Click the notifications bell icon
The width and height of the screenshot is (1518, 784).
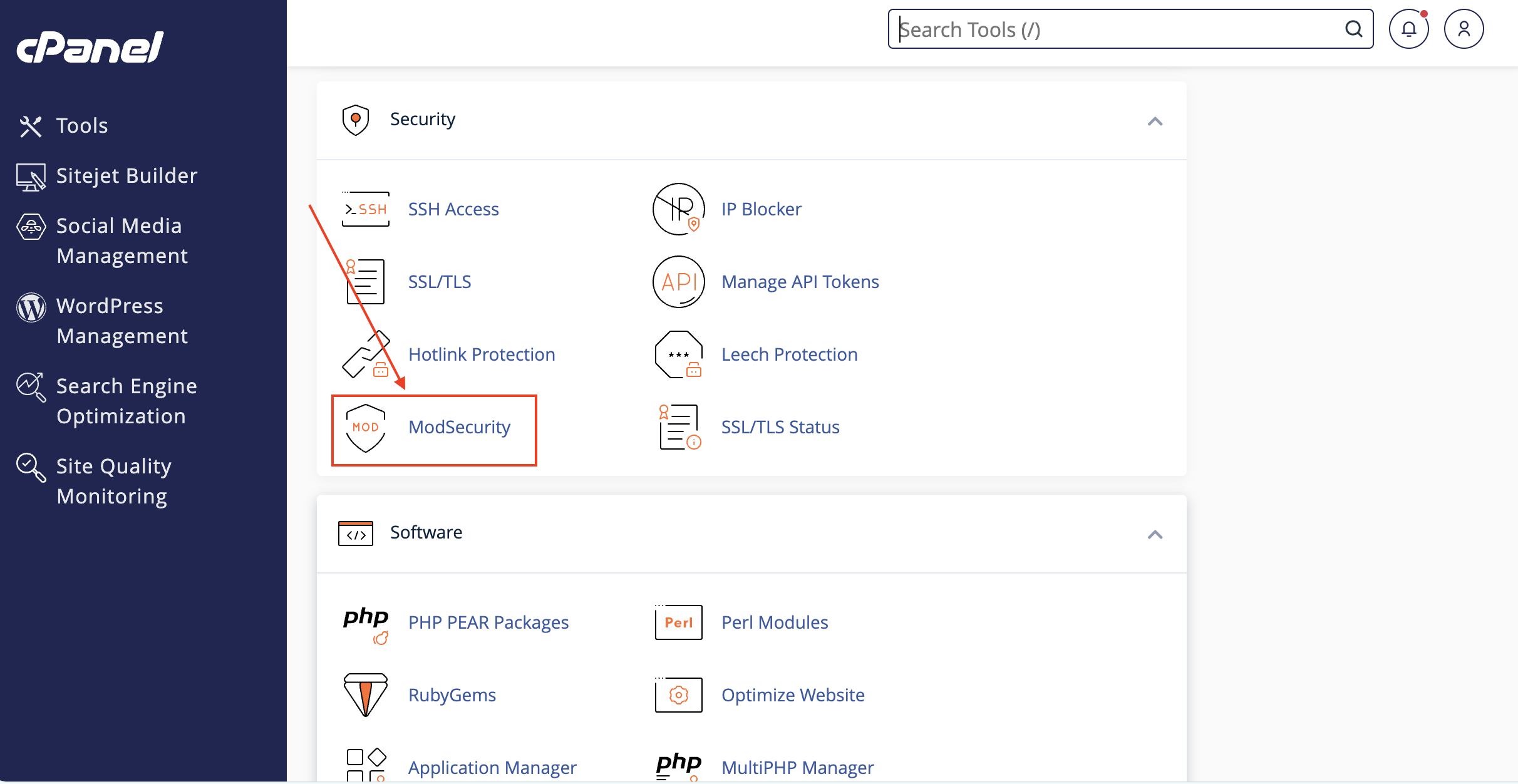point(1408,29)
